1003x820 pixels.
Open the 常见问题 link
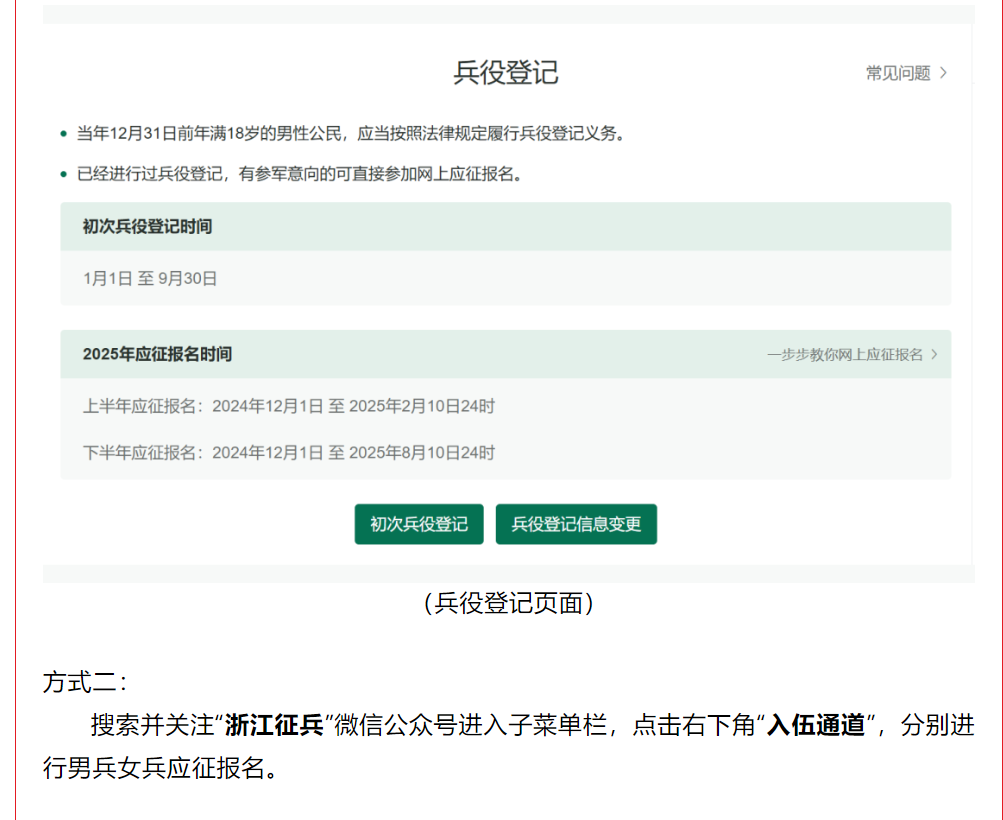tap(897, 73)
